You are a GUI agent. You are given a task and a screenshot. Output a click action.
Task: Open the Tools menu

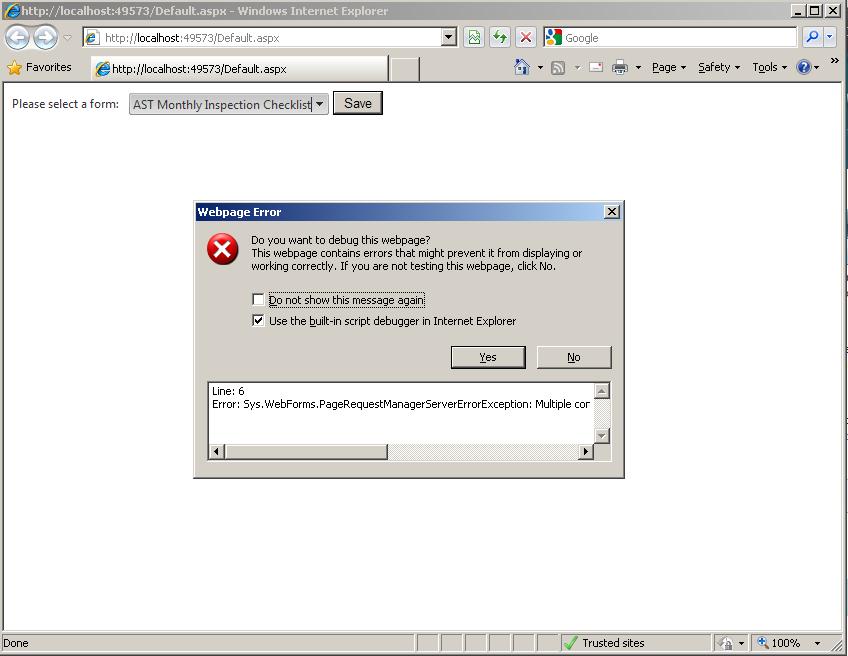769,67
